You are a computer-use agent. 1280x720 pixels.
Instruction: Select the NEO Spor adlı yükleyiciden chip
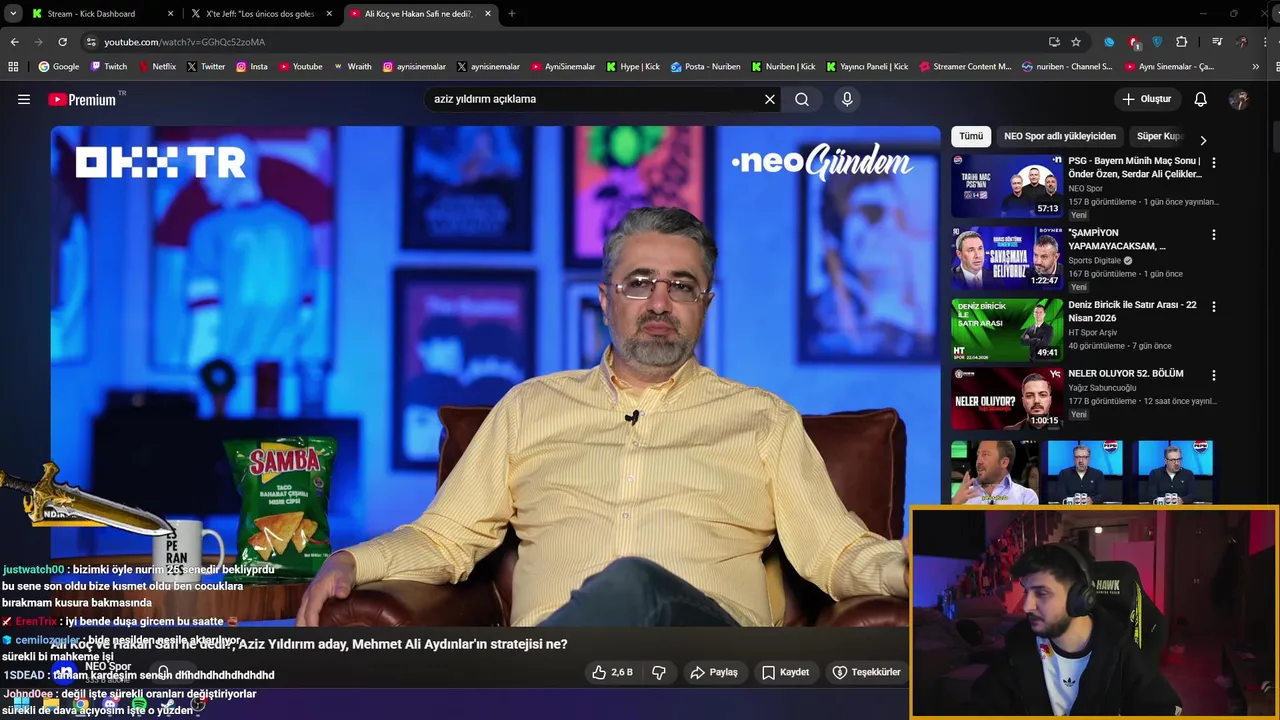click(x=1060, y=136)
